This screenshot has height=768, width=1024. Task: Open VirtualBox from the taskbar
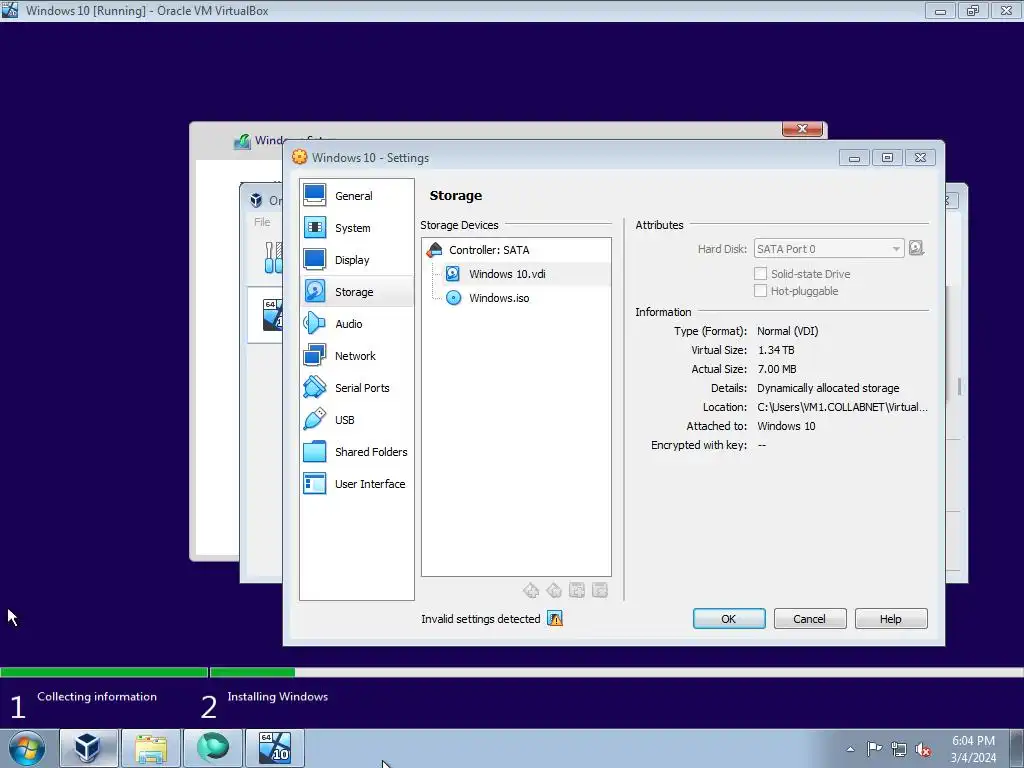89,748
